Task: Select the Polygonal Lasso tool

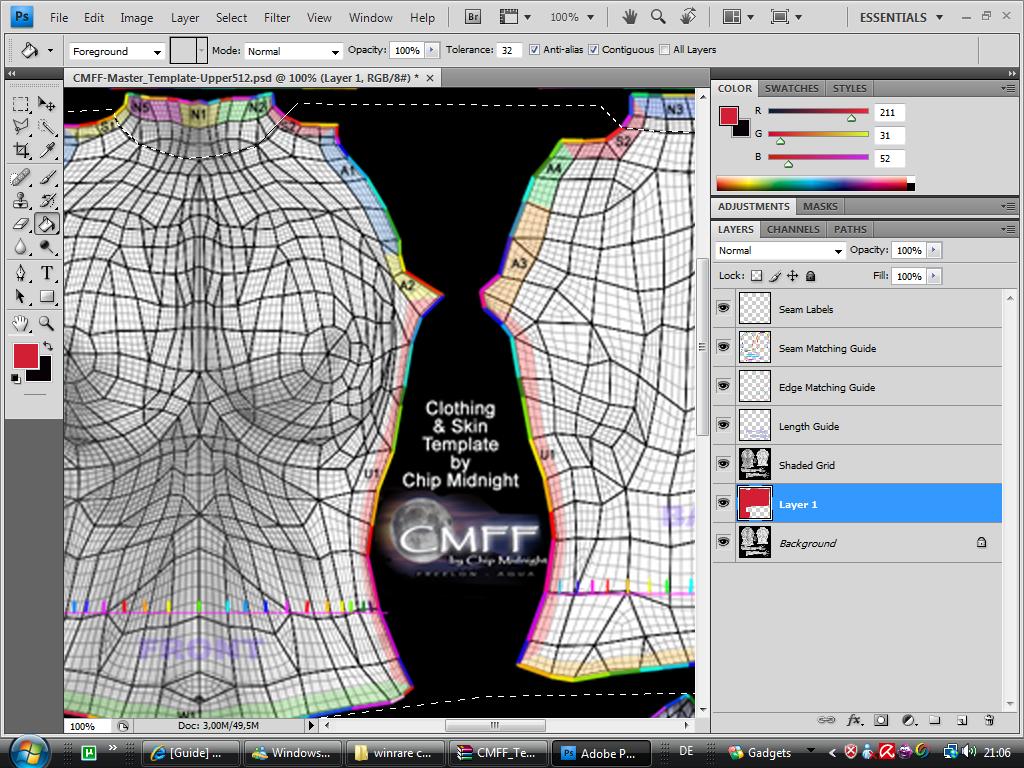Action: tap(21, 127)
